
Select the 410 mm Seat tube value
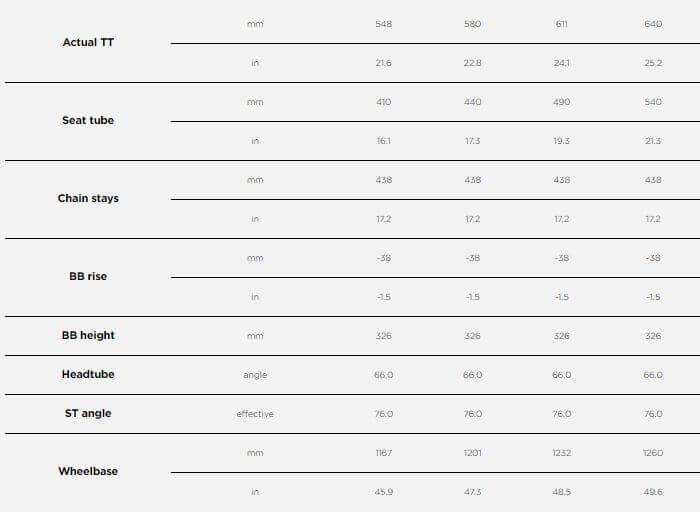[x=384, y=101]
